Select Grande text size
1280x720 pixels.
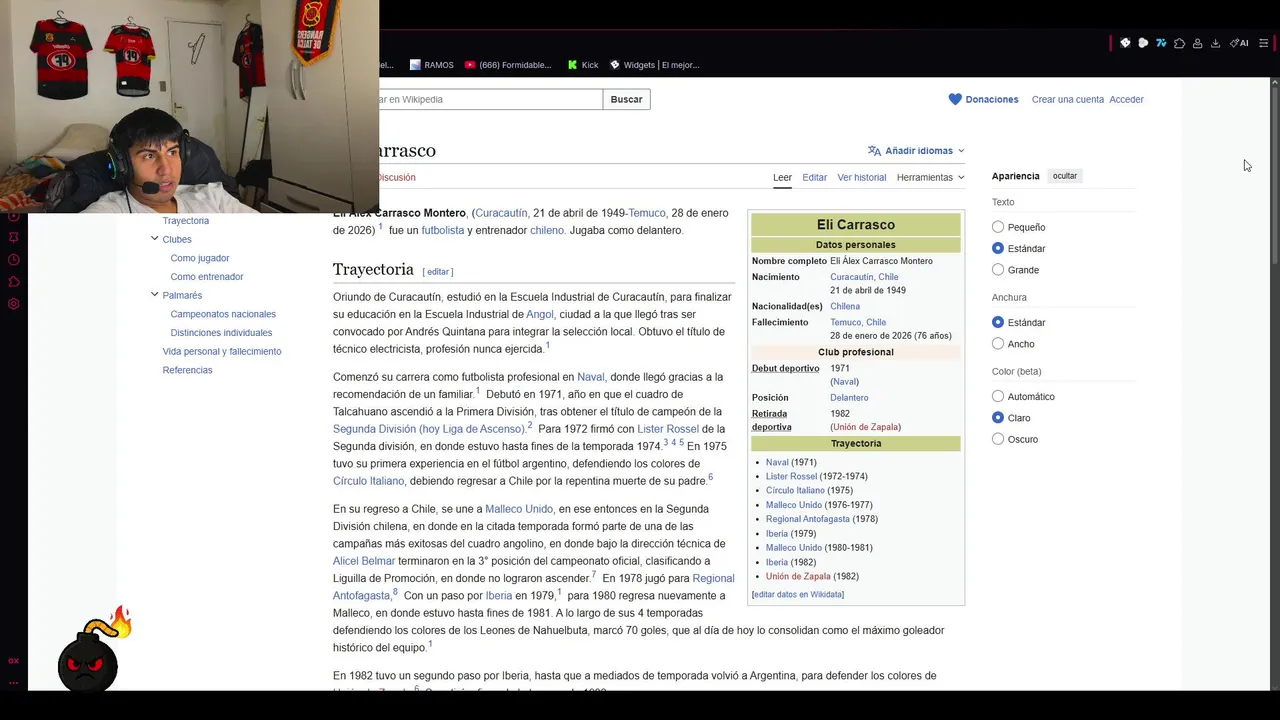pyautogui.click(x=998, y=270)
